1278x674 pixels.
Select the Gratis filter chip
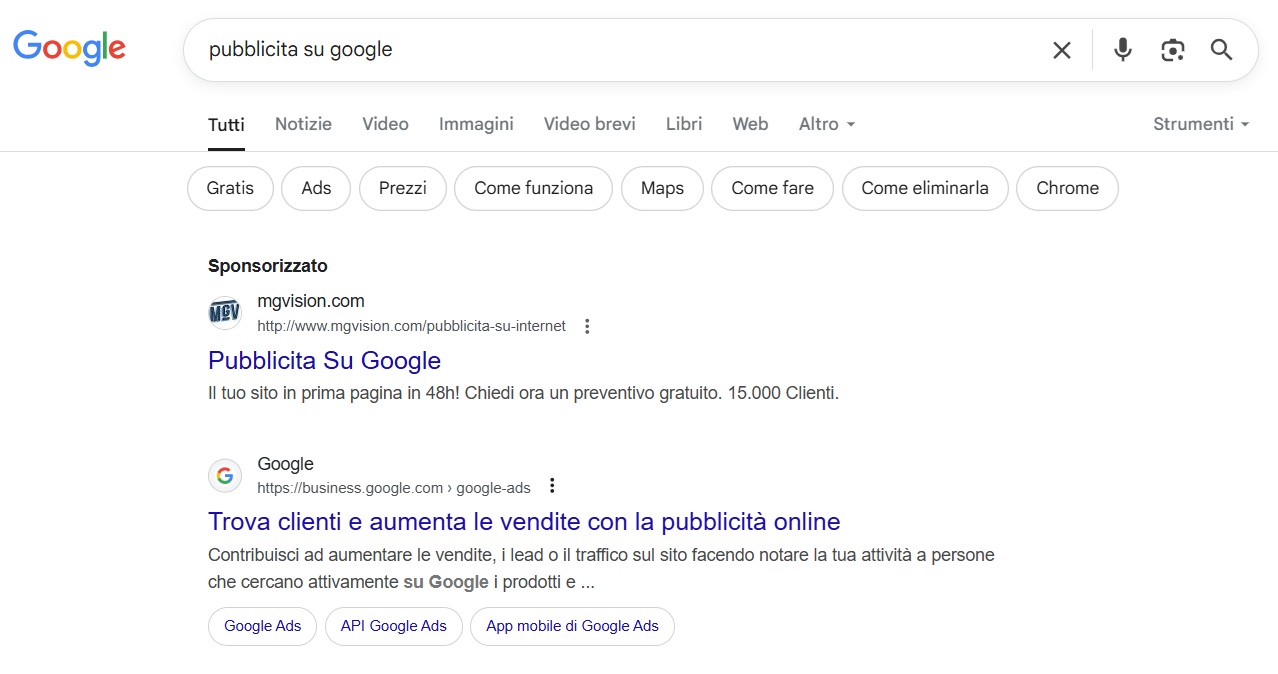click(x=230, y=188)
